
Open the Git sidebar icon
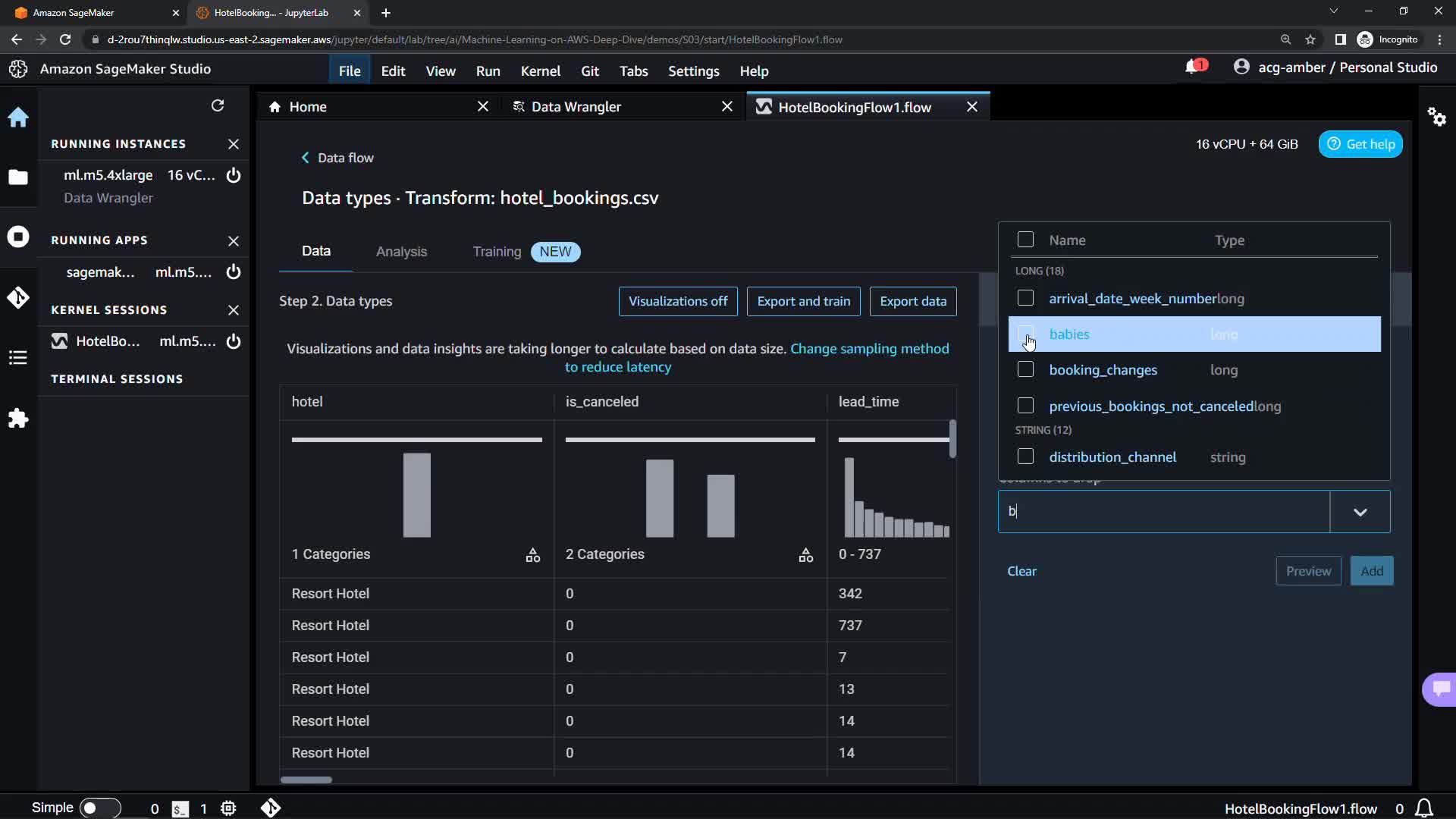pos(18,297)
